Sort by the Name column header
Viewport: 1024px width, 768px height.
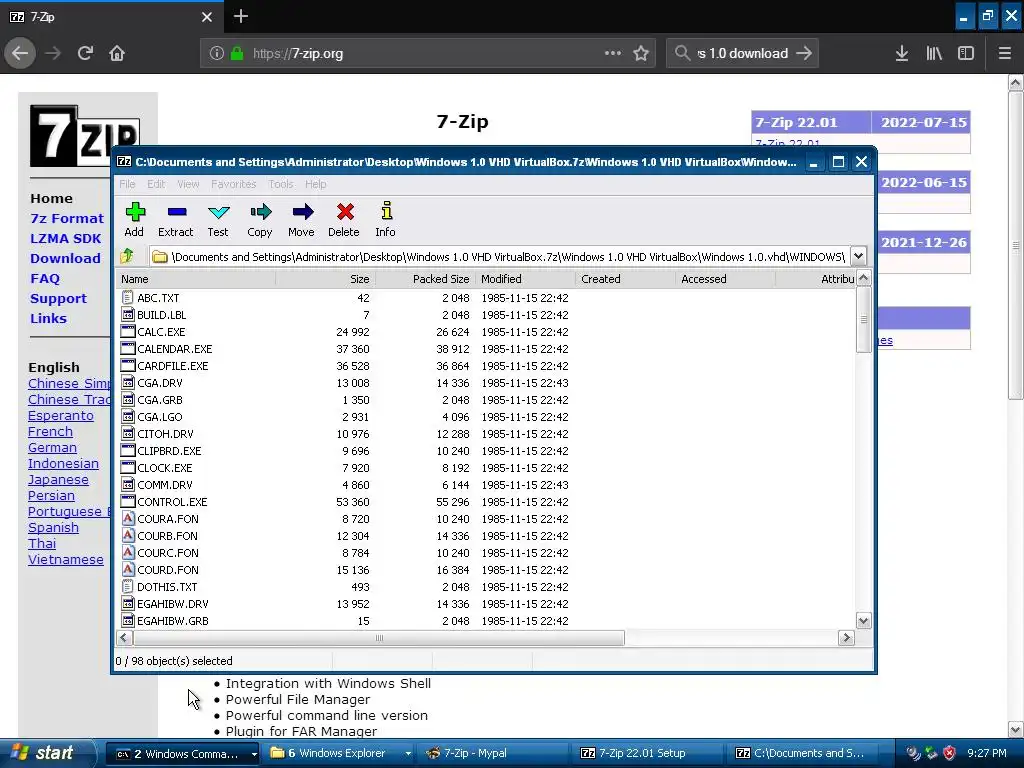[195, 279]
